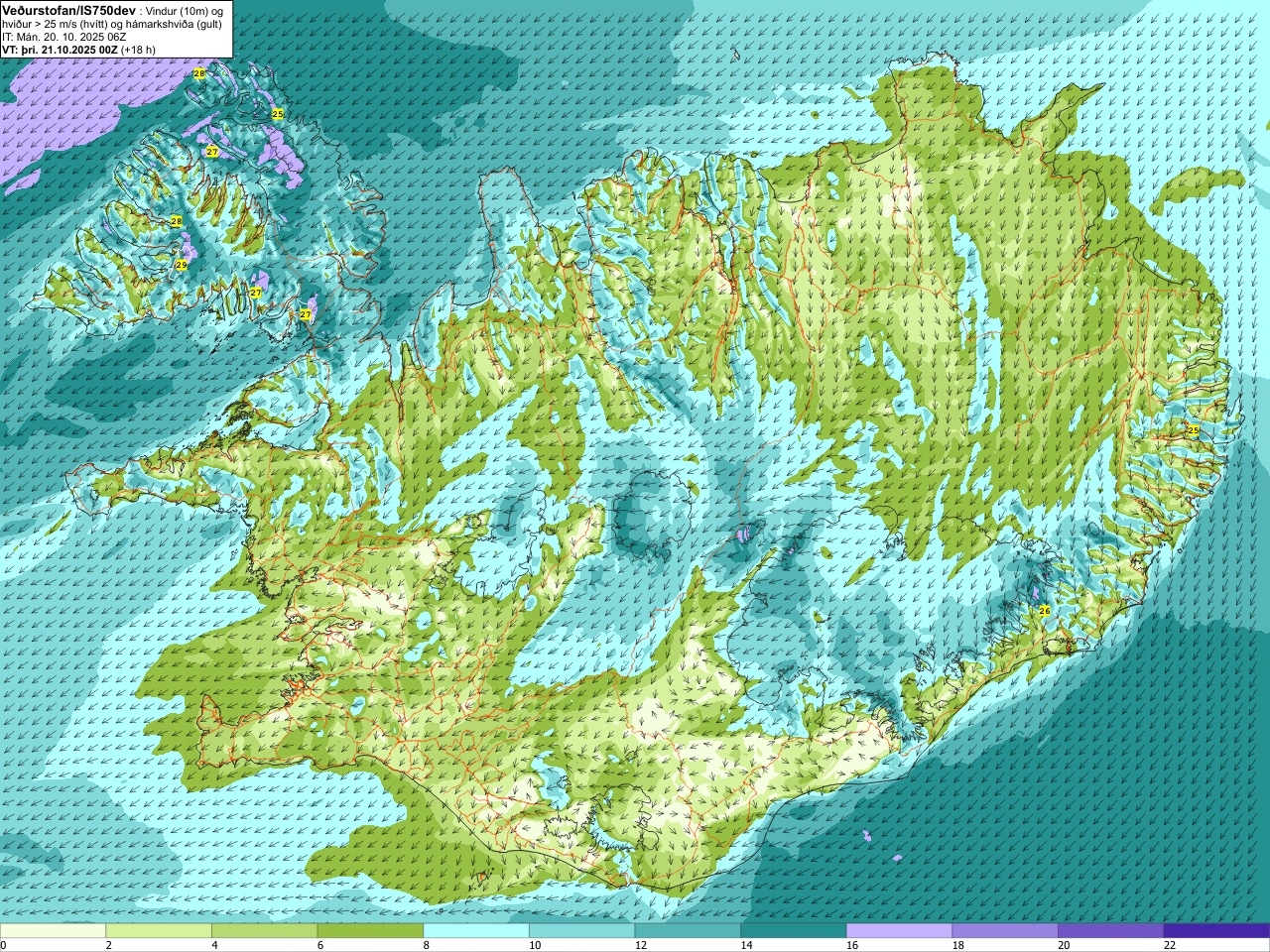Click the "VT: þri. 21.10.2025 00Z (+18 h)" line
Viewport: 1270px width, 952px height.
tap(78, 49)
